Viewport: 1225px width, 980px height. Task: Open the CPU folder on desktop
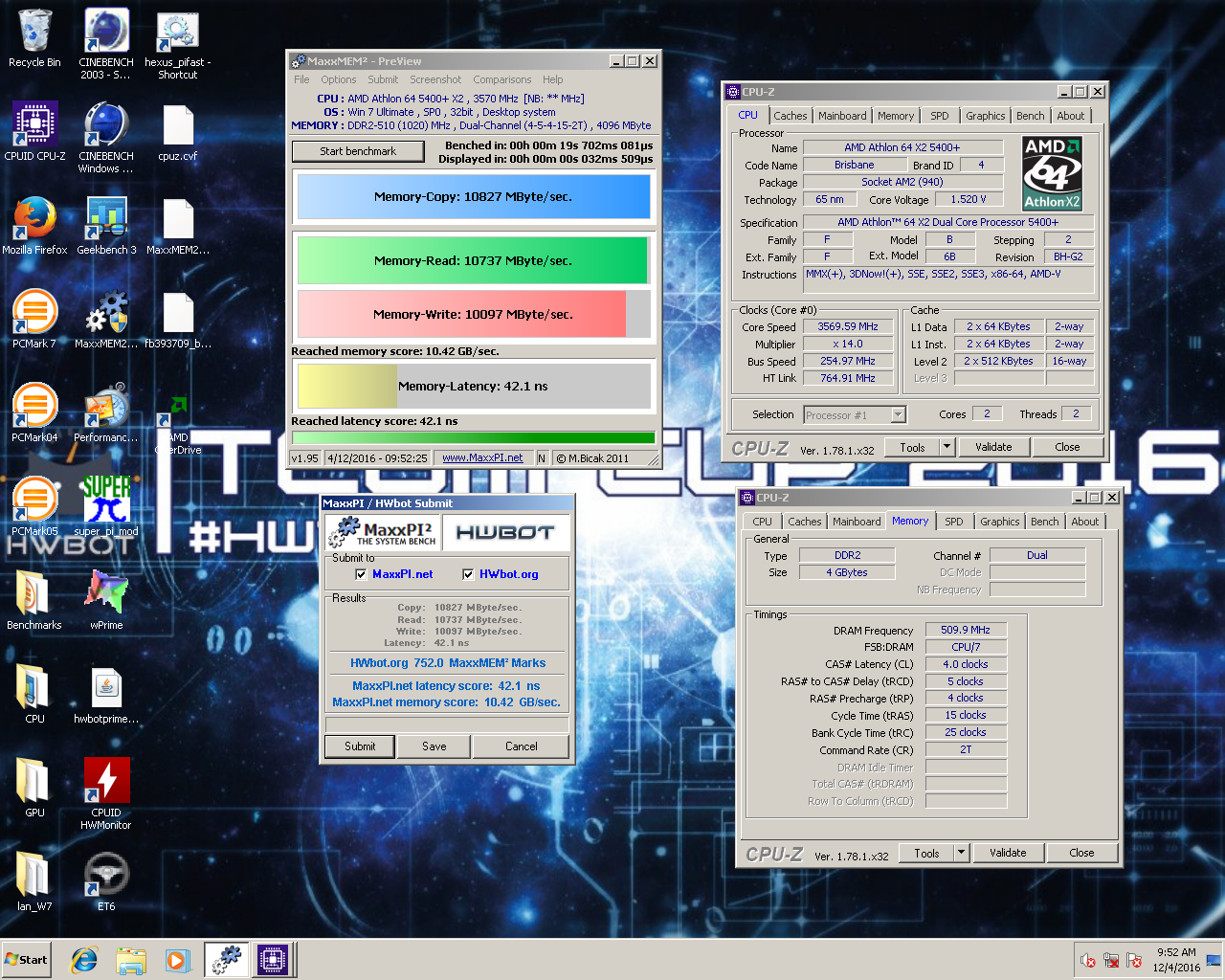pyautogui.click(x=34, y=694)
